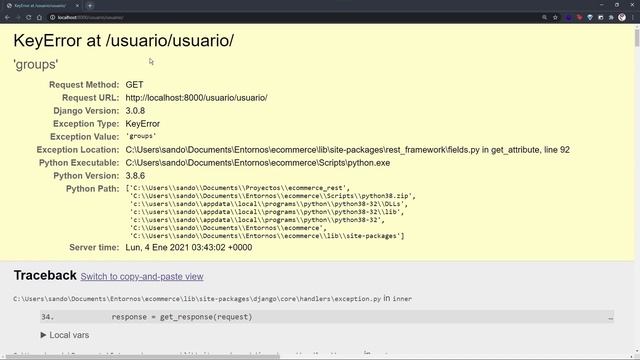
Task: Click the Exception Value 'groups' monospace text
Action: click(141, 136)
